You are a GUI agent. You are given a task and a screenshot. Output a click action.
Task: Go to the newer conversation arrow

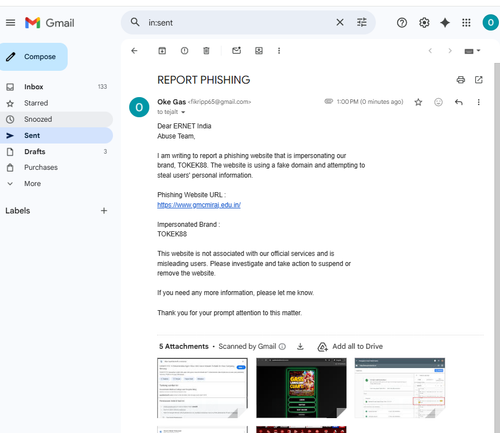tap(430, 51)
